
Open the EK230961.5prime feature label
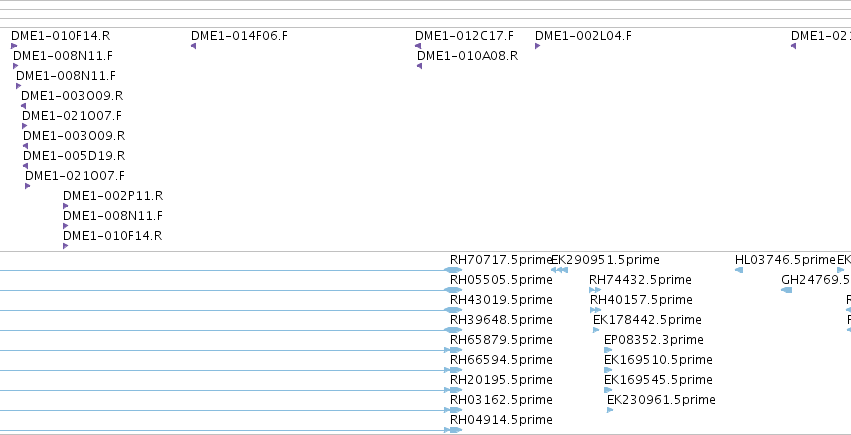[661, 400]
